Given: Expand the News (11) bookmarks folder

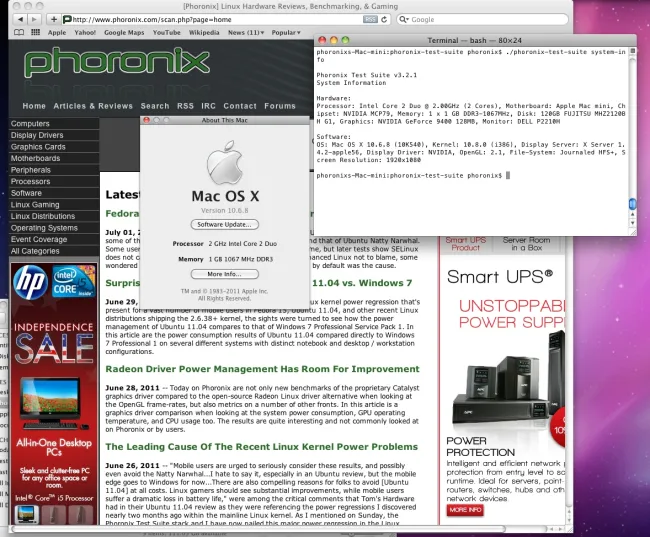Looking at the screenshot, I should (246, 32).
